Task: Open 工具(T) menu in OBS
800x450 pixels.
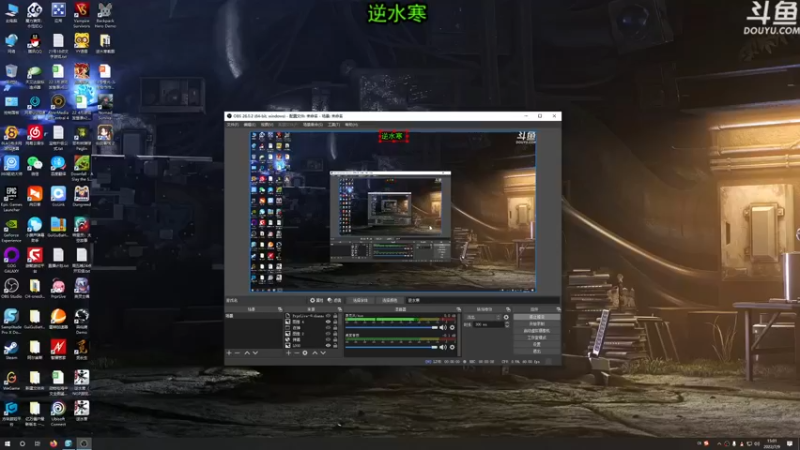Action: (x=334, y=124)
